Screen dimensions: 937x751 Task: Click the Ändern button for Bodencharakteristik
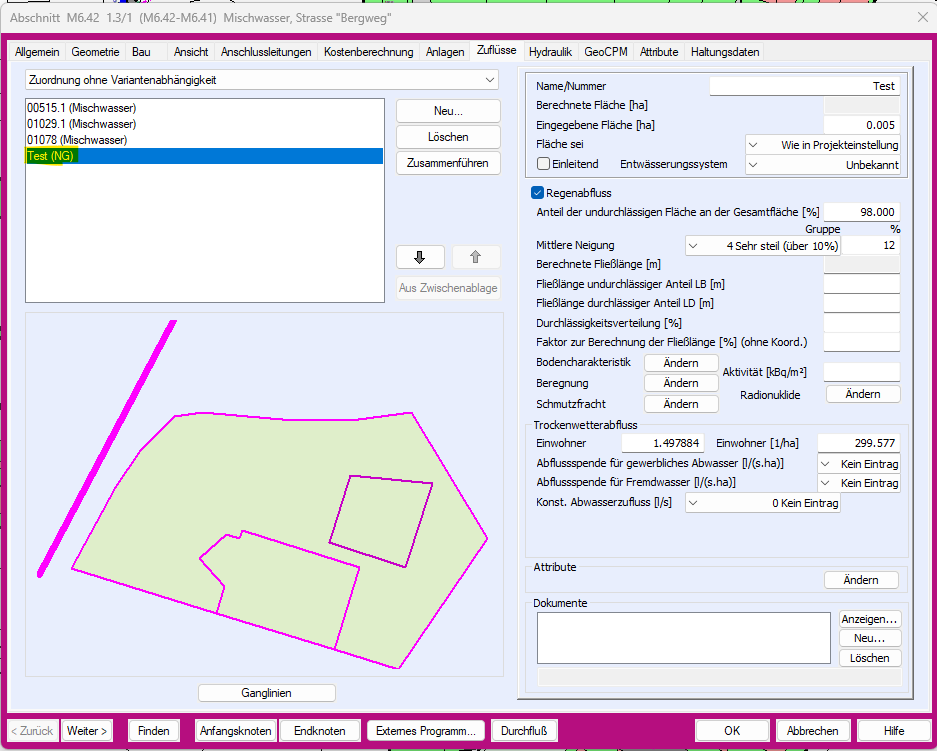tap(680, 363)
